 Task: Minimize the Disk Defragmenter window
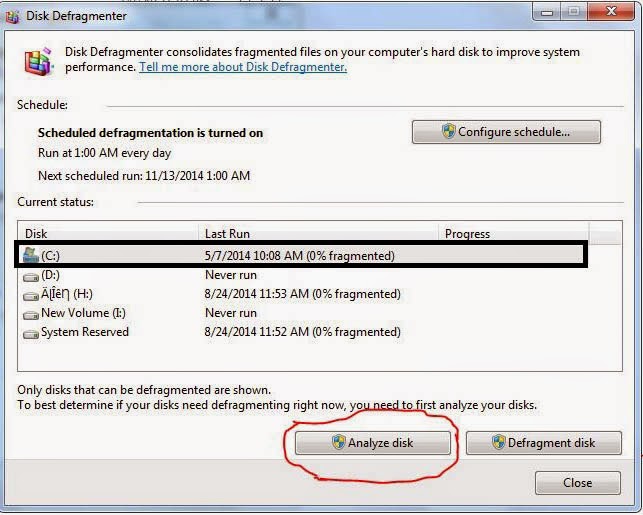pyautogui.click(x=546, y=12)
